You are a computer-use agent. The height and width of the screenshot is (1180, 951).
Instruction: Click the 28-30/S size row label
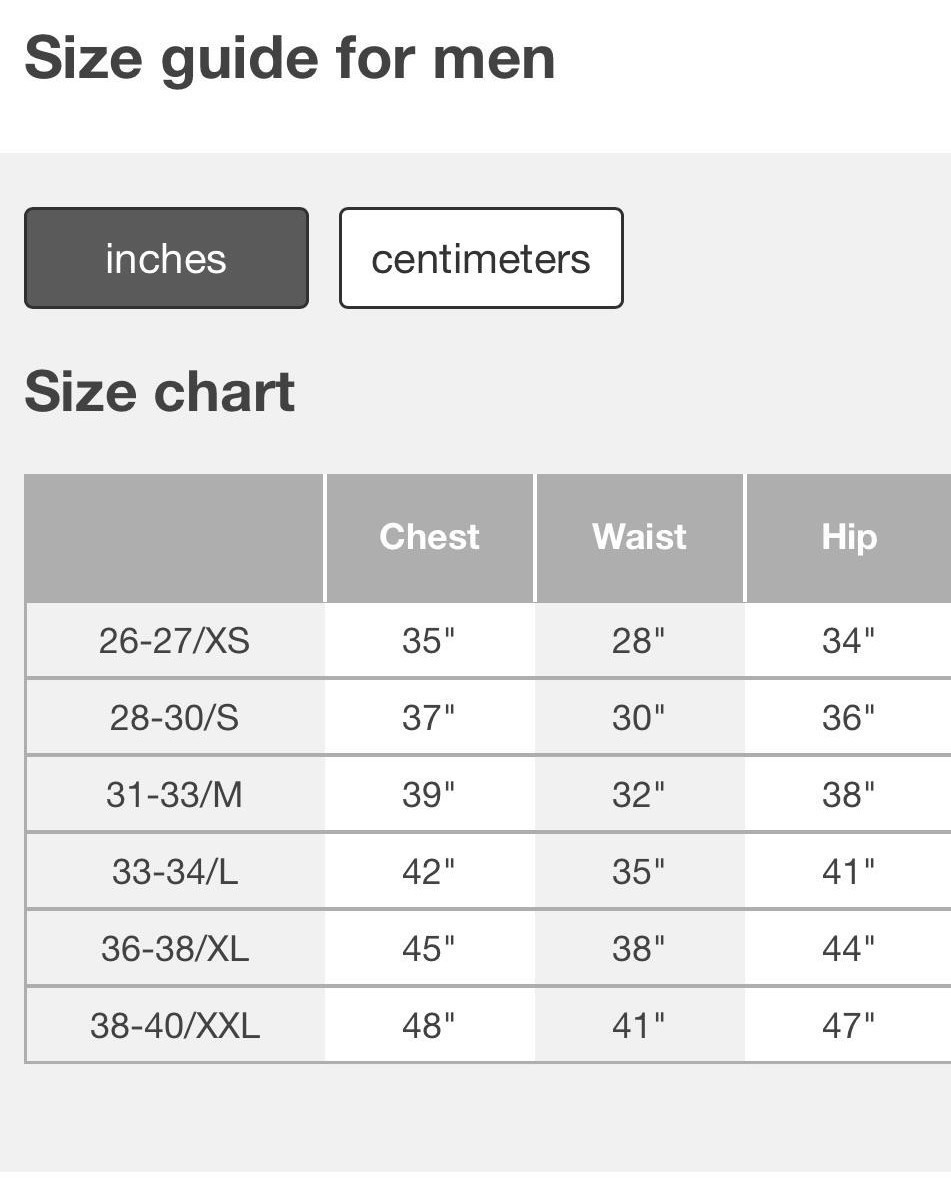tap(173, 716)
